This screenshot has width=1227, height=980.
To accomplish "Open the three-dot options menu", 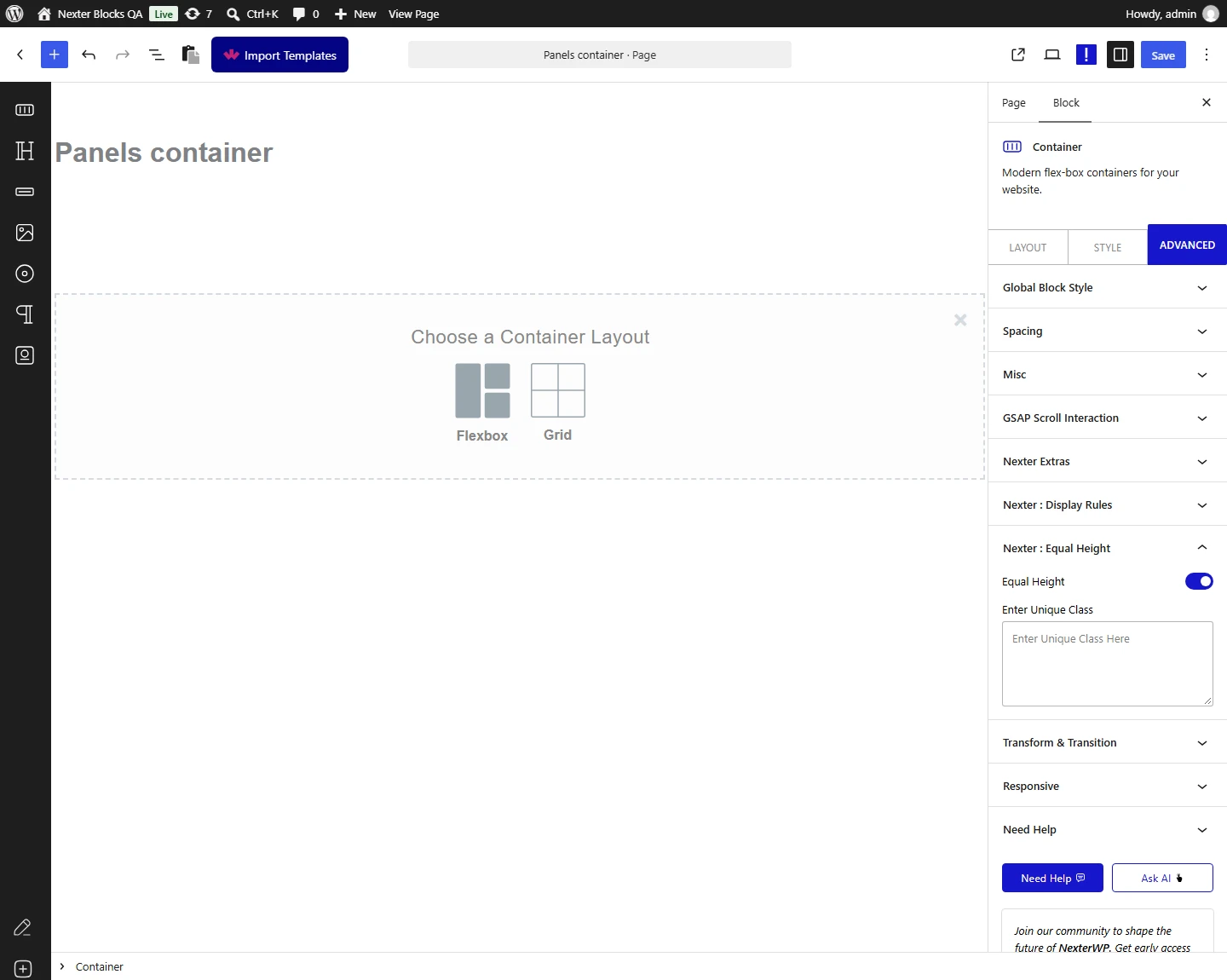I will 1207,55.
